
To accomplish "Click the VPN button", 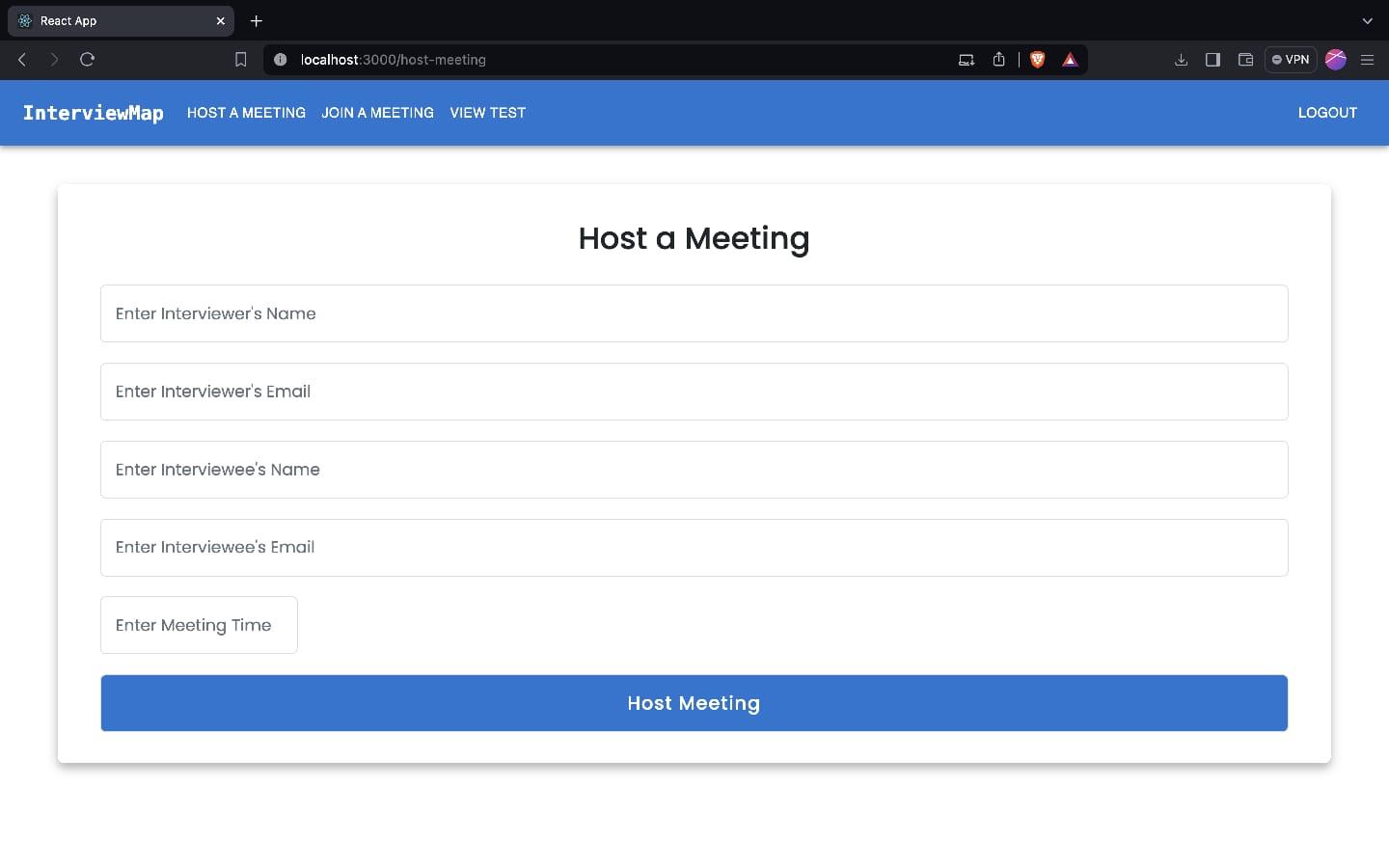I will pyautogui.click(x=1291, y=60).
